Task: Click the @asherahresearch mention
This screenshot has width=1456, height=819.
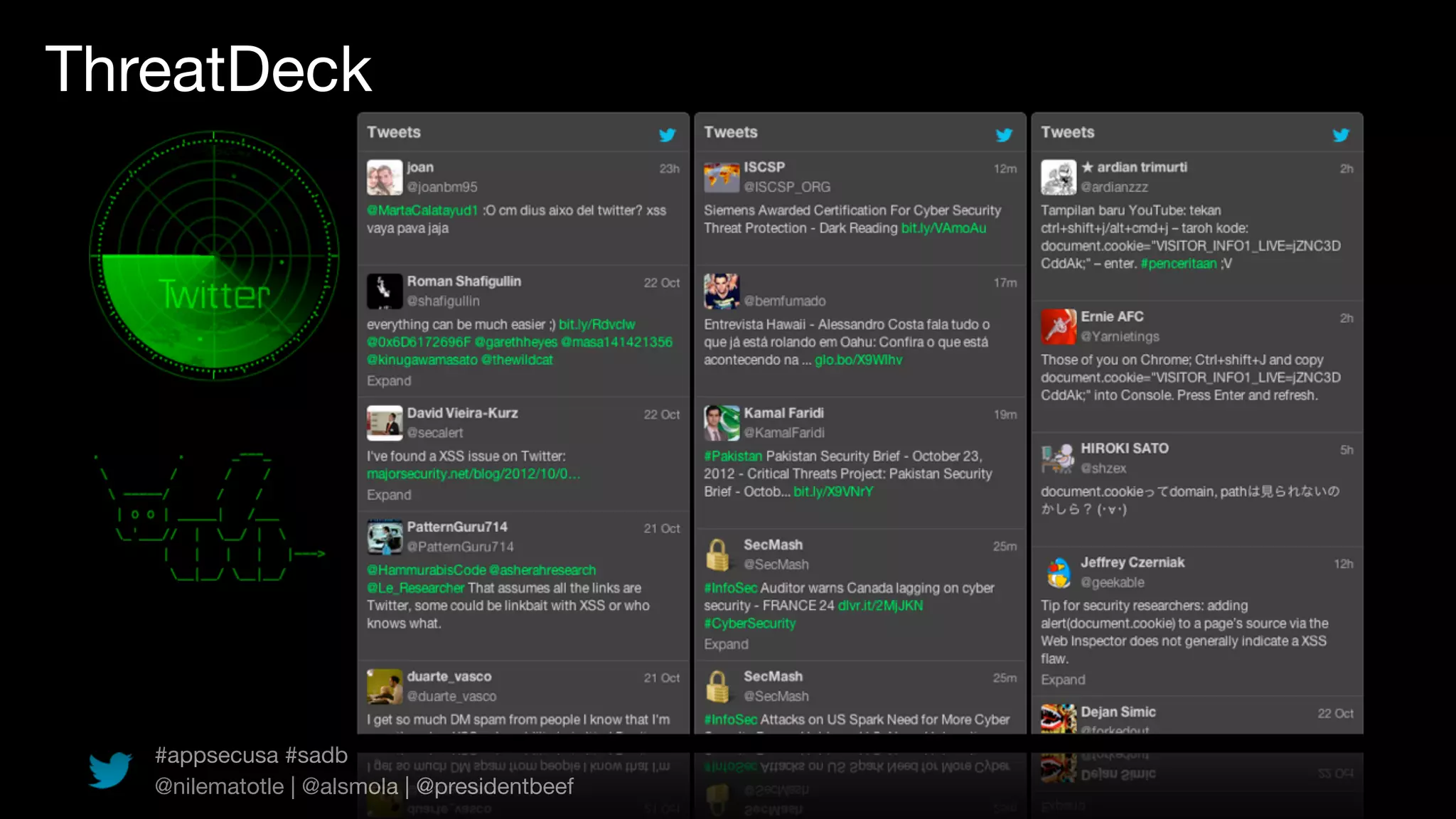Action: (542, 569)
